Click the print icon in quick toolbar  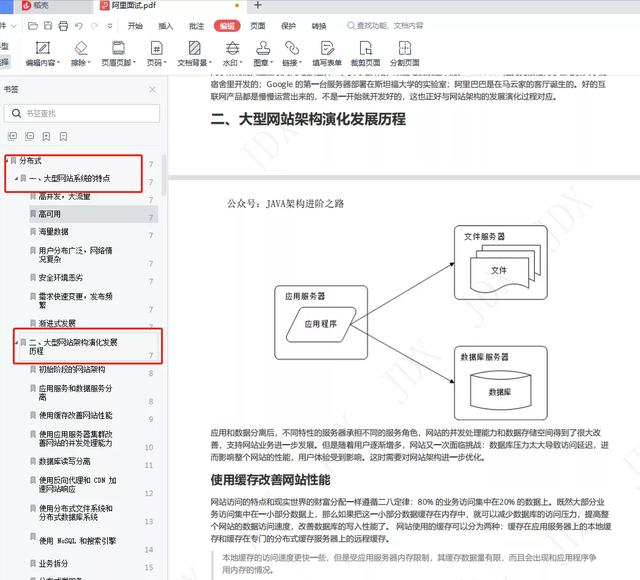63,26
